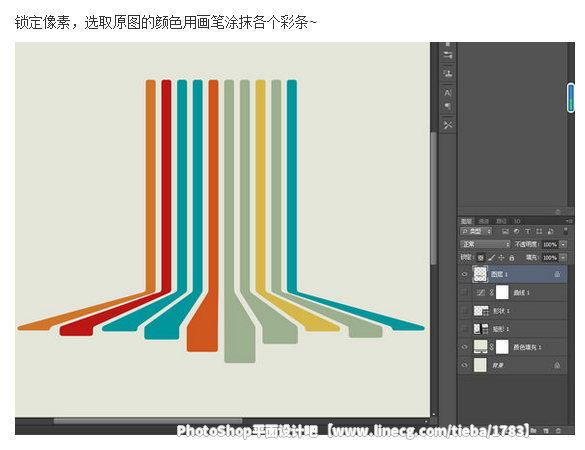Click the 背景 layer thumbnail
Screen dimensions: 585x450
[x=481, y=365]
